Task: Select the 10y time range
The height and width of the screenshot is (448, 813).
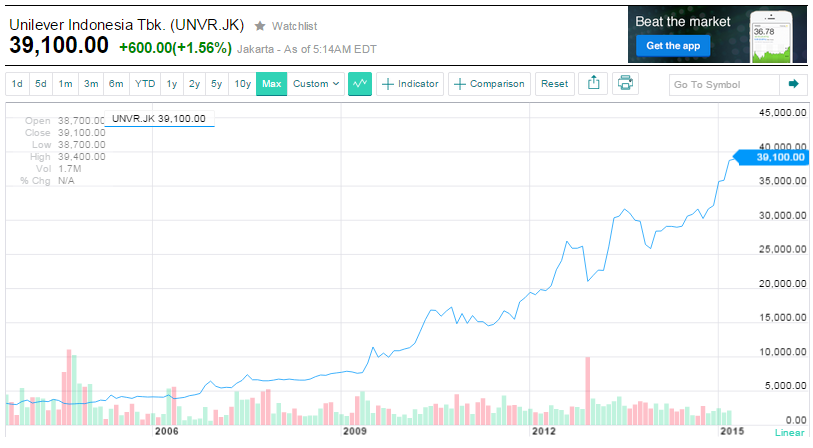Action: click(x=242, y=83)
